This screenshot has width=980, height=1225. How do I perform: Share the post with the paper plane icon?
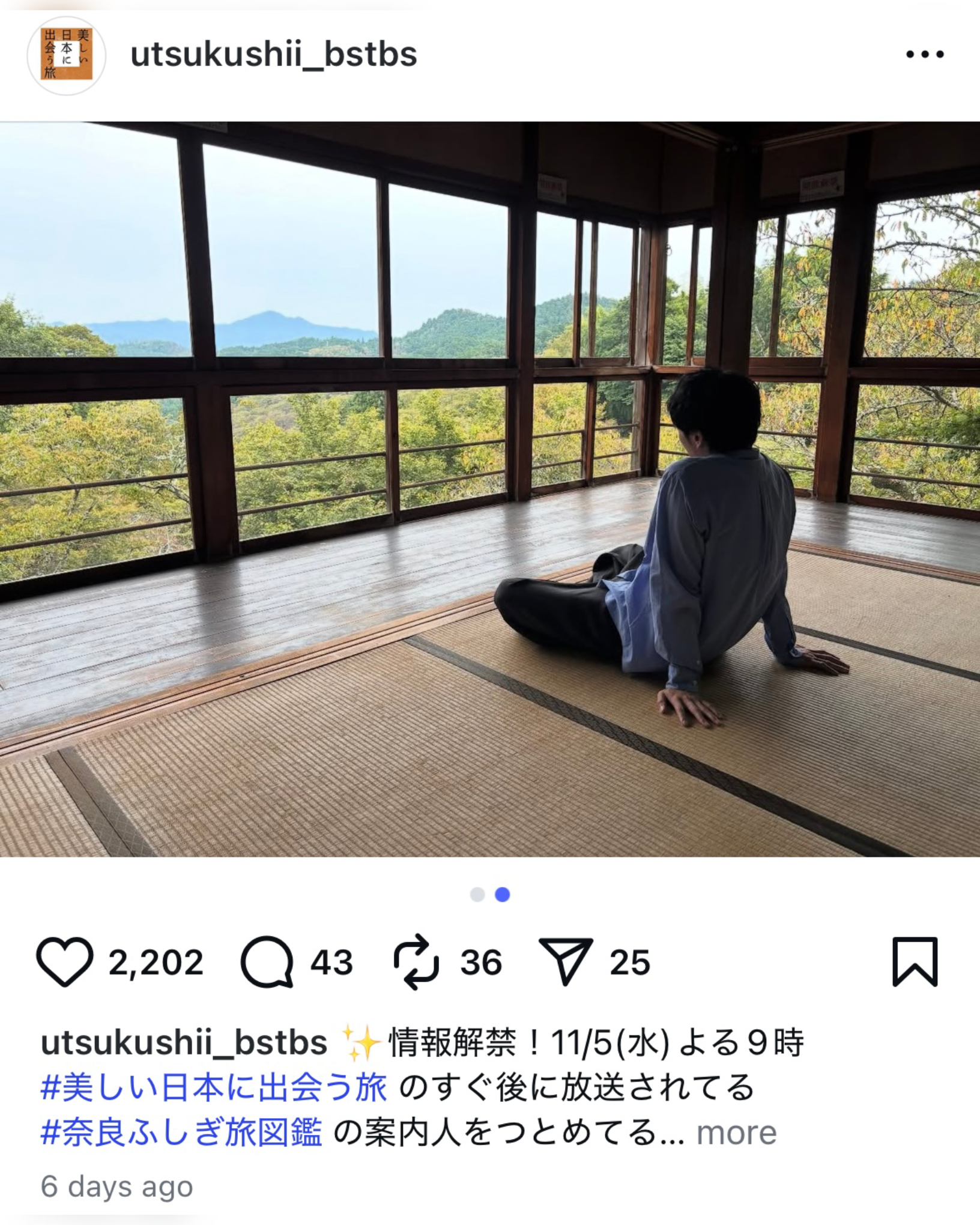click(x=566, y=962)
